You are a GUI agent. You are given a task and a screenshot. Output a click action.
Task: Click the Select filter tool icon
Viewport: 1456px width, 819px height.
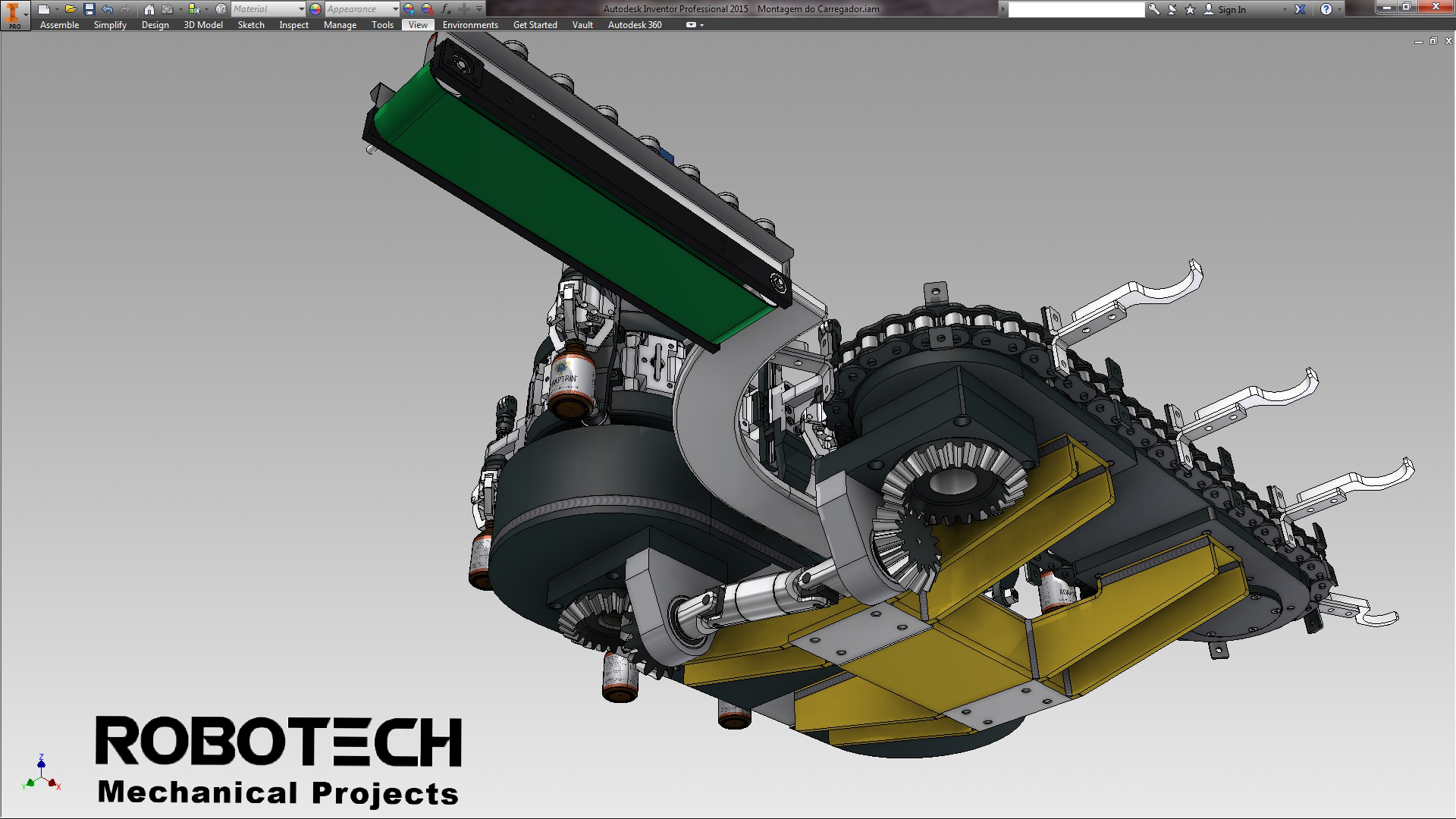pos(194,9)
